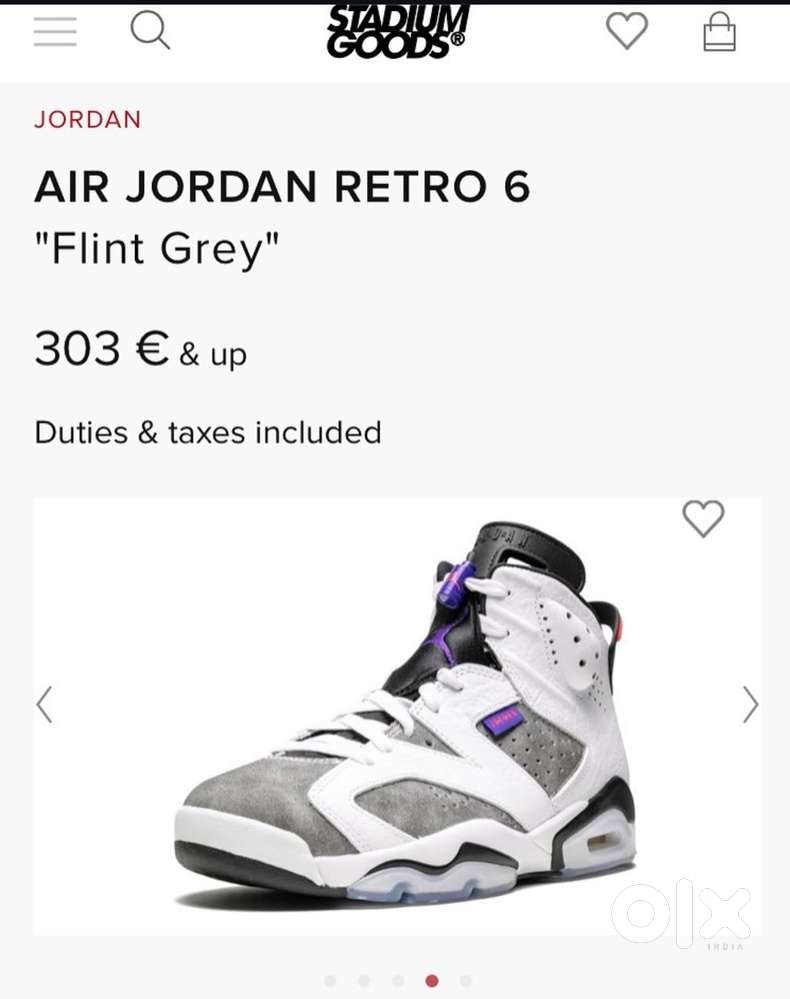Jump to second carousel dot
This screenshot has width=790, height=999.
click(364, 981)
